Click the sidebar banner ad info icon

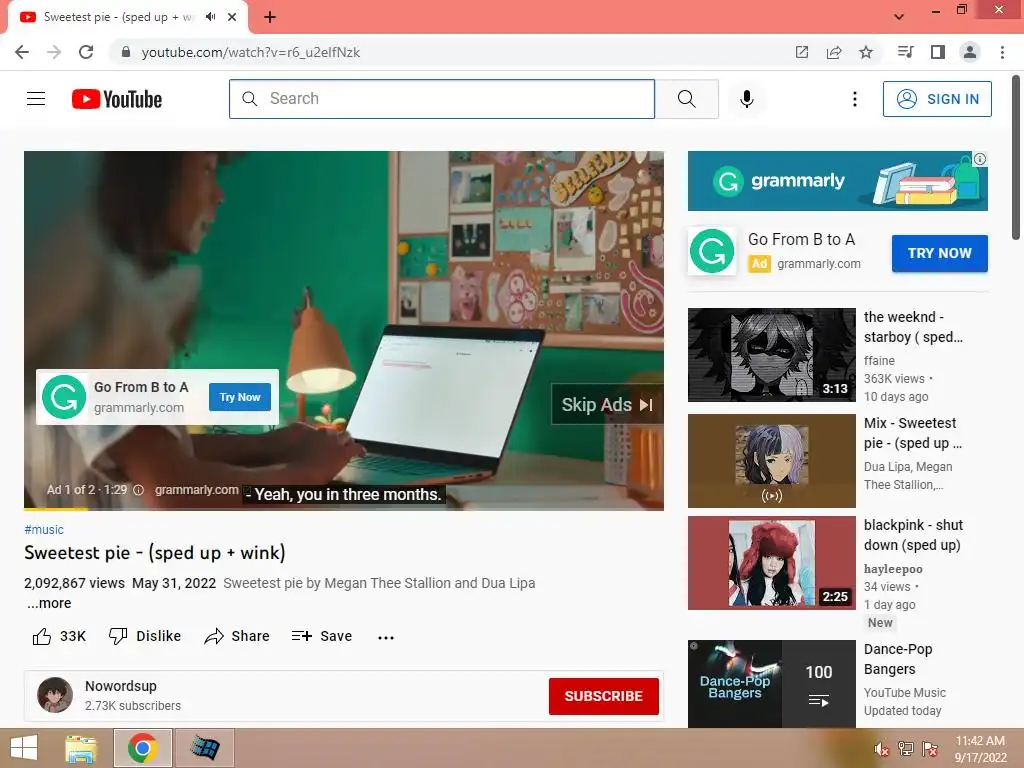(980, 159)
